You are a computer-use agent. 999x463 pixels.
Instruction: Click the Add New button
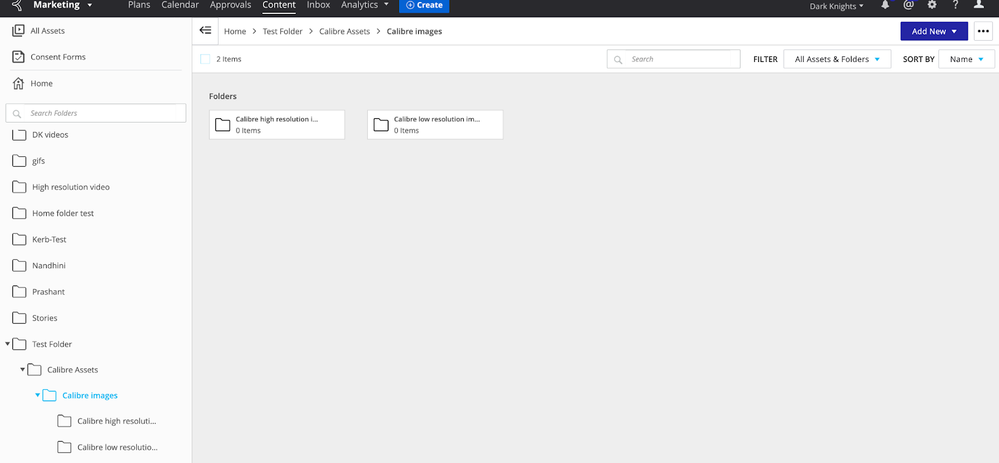click(x=934, y=31)
